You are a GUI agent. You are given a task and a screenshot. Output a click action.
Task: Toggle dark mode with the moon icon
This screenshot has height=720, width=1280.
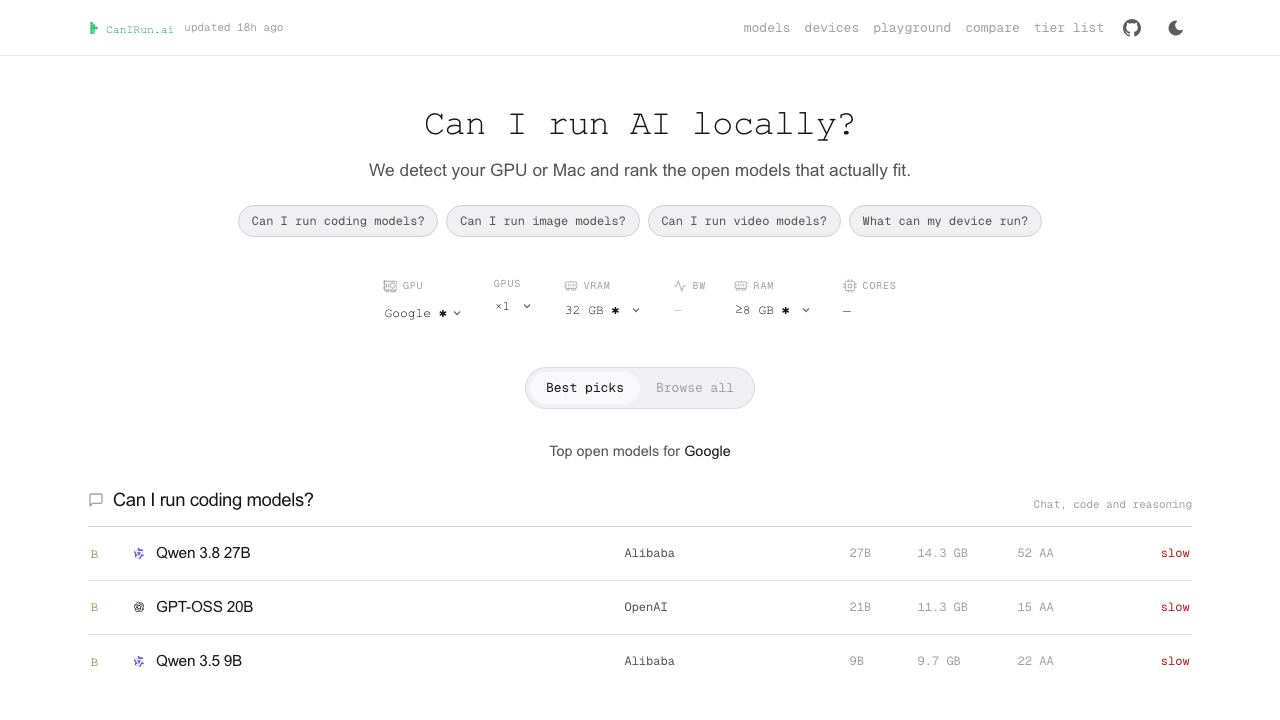(x=1176, y=28)
